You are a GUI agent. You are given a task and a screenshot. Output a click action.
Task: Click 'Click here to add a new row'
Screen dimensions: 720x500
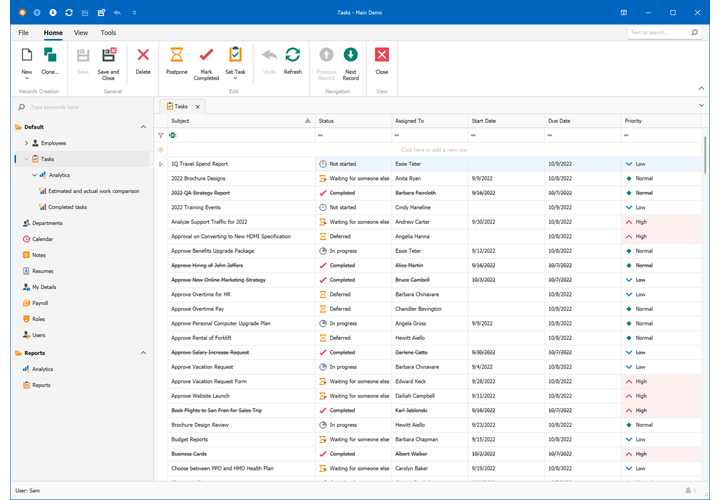pos(434,149)
